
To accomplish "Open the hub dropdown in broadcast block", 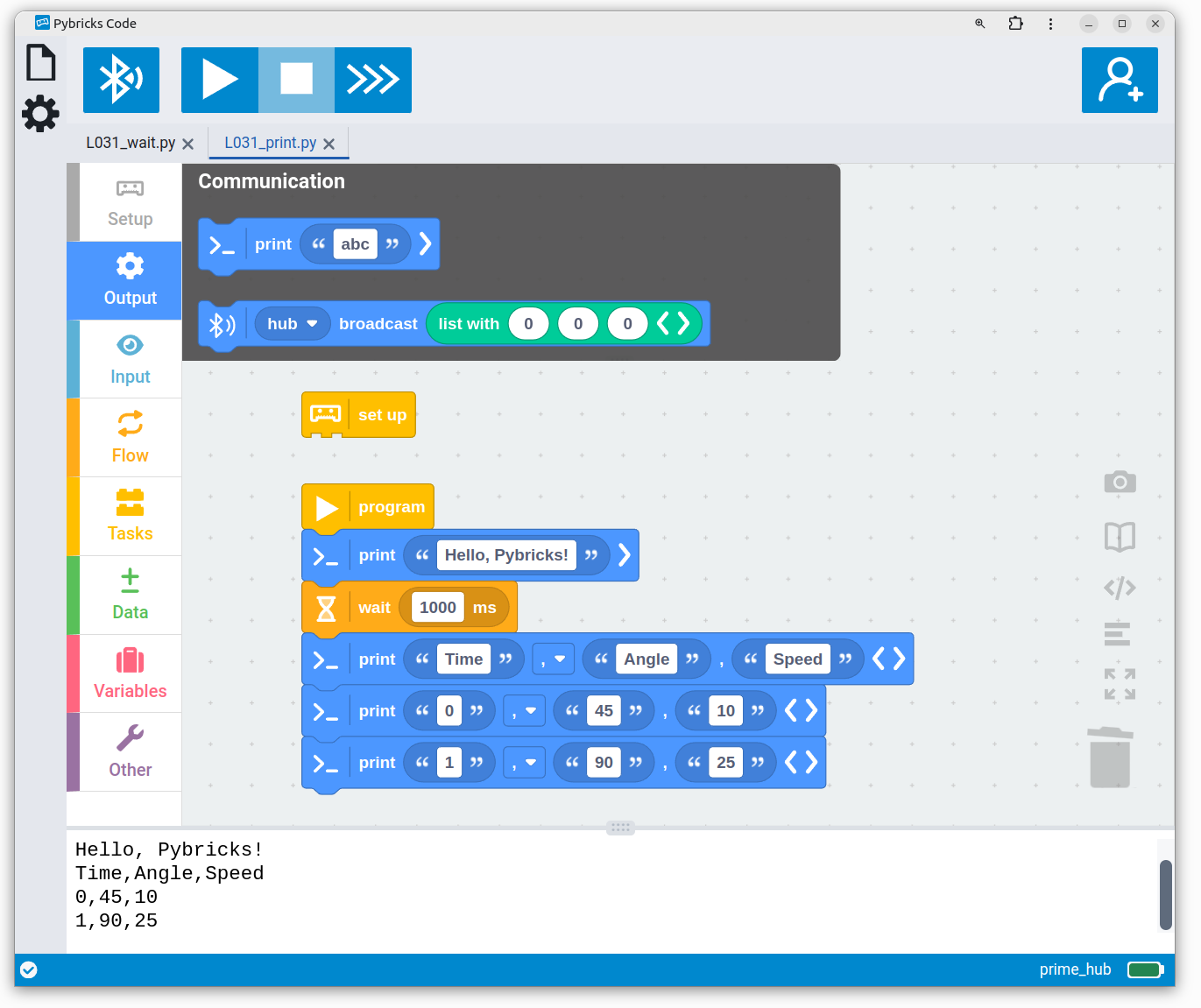I will (293, 324).
